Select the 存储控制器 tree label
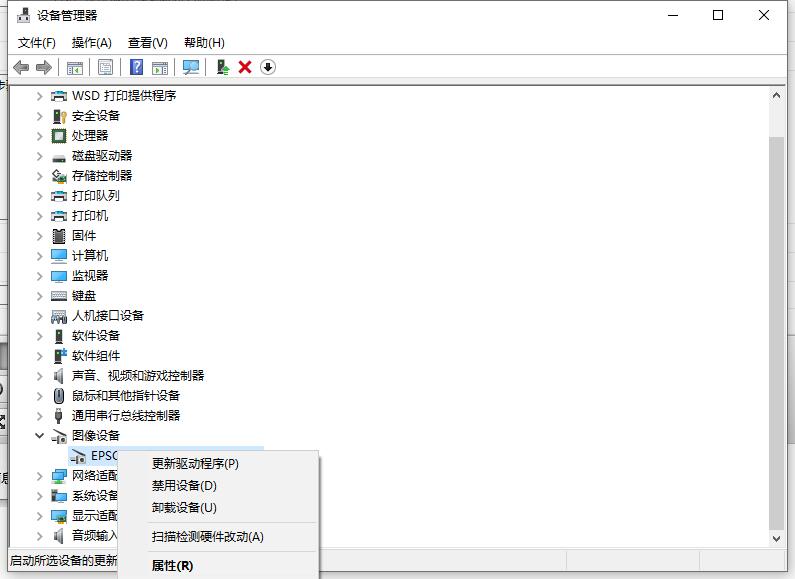Viewport: 795px width, 579px height. 102,176
